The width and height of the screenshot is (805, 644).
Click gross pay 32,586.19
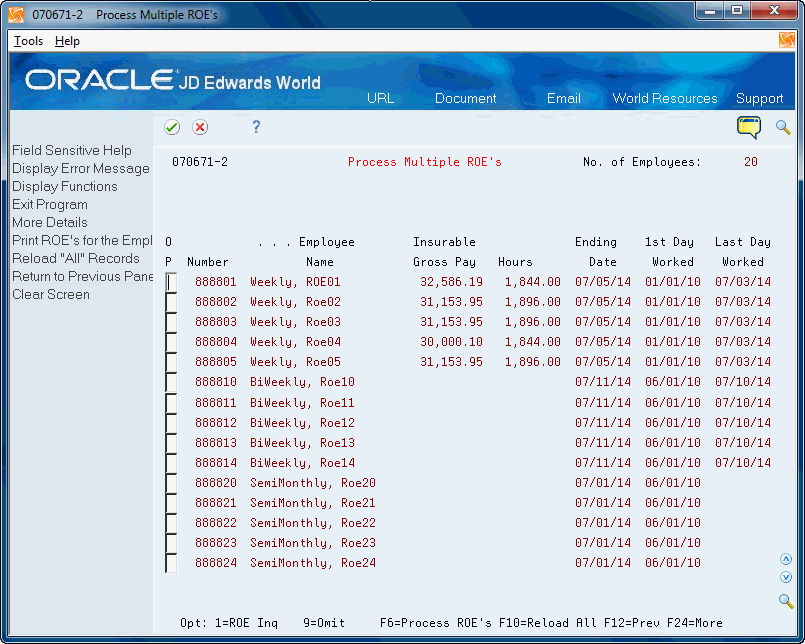point(451,282)
